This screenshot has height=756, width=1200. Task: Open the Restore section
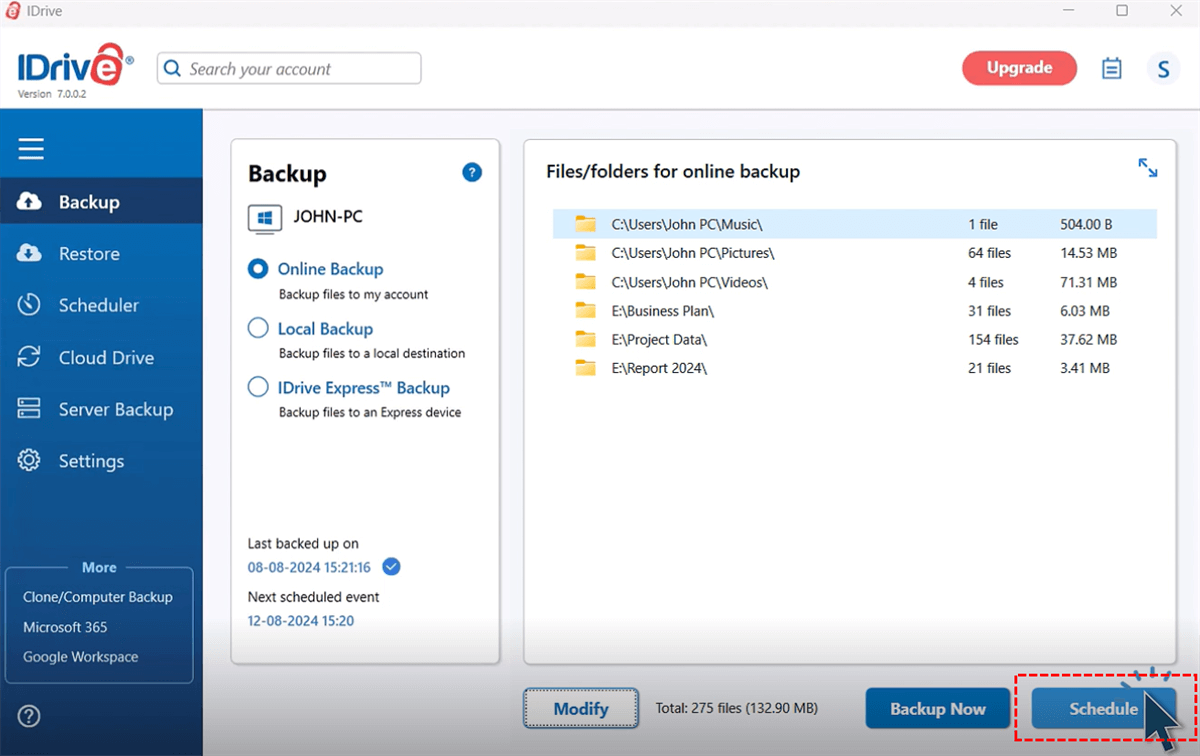point(88,254)
